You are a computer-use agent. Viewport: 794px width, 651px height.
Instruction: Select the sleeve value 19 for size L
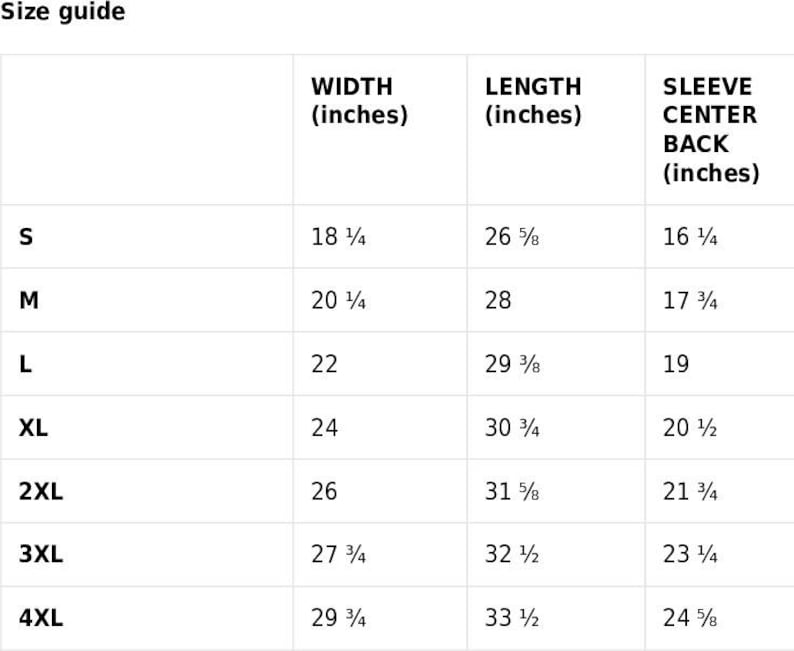(x=676, y=364)
